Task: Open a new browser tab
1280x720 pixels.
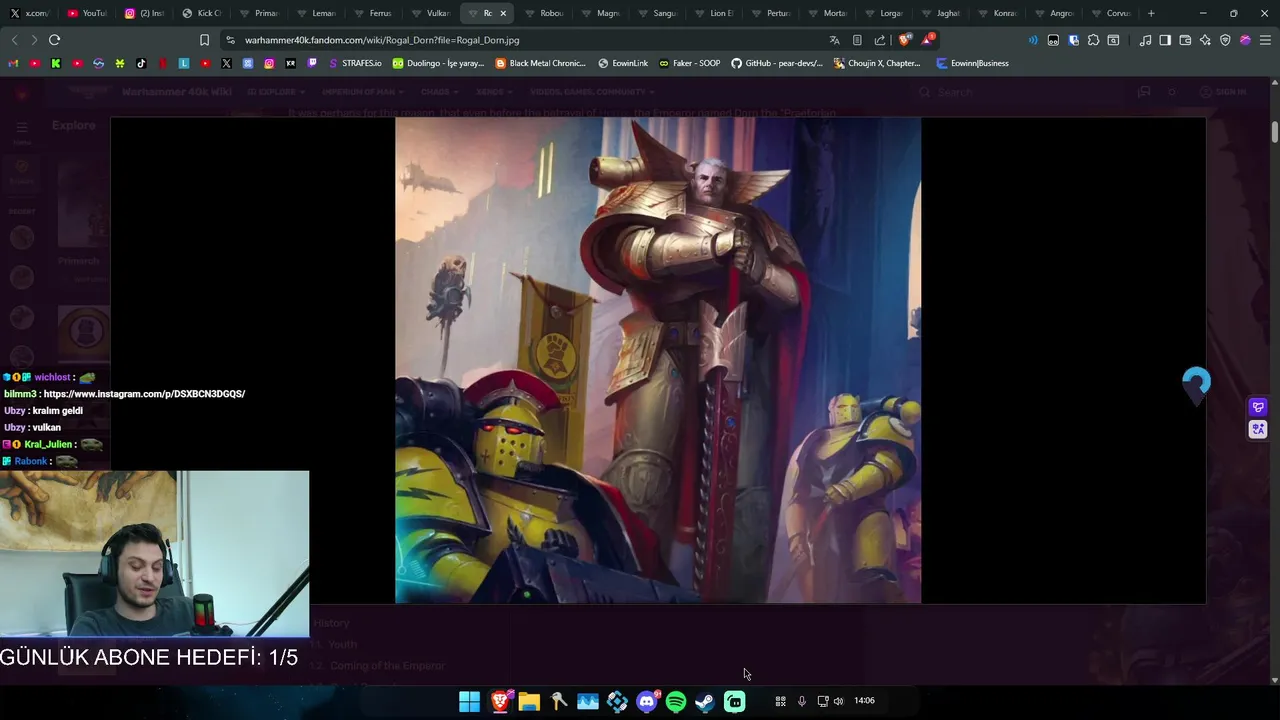Action: pos(1151,13)
